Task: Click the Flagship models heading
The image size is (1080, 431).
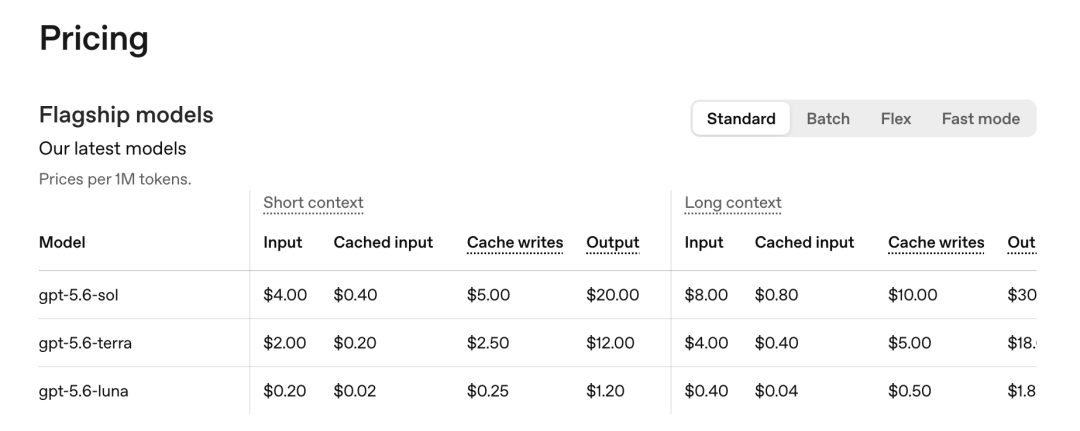Action: (126, 114)
